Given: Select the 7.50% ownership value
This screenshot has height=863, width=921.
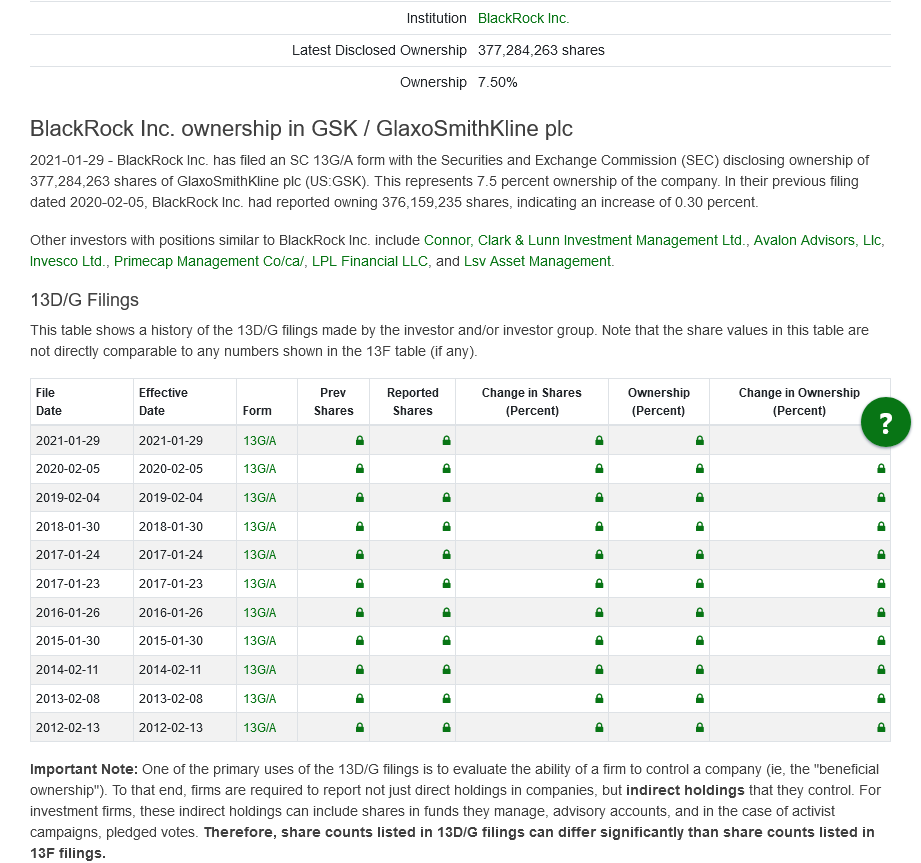Looking at the screenshot, I should point(498,82).
